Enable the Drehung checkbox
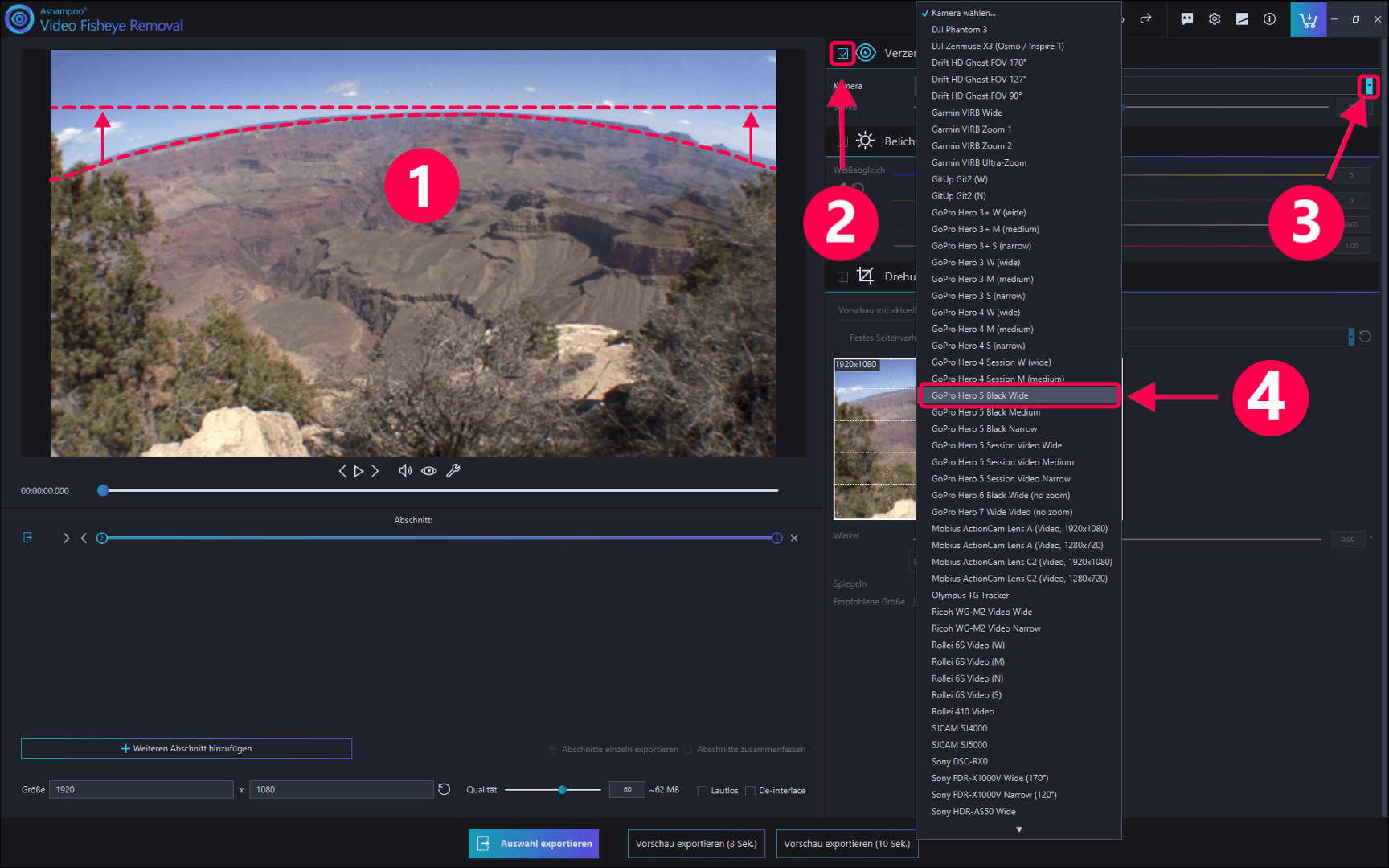 pyautogui.click(x=842, y=276)
